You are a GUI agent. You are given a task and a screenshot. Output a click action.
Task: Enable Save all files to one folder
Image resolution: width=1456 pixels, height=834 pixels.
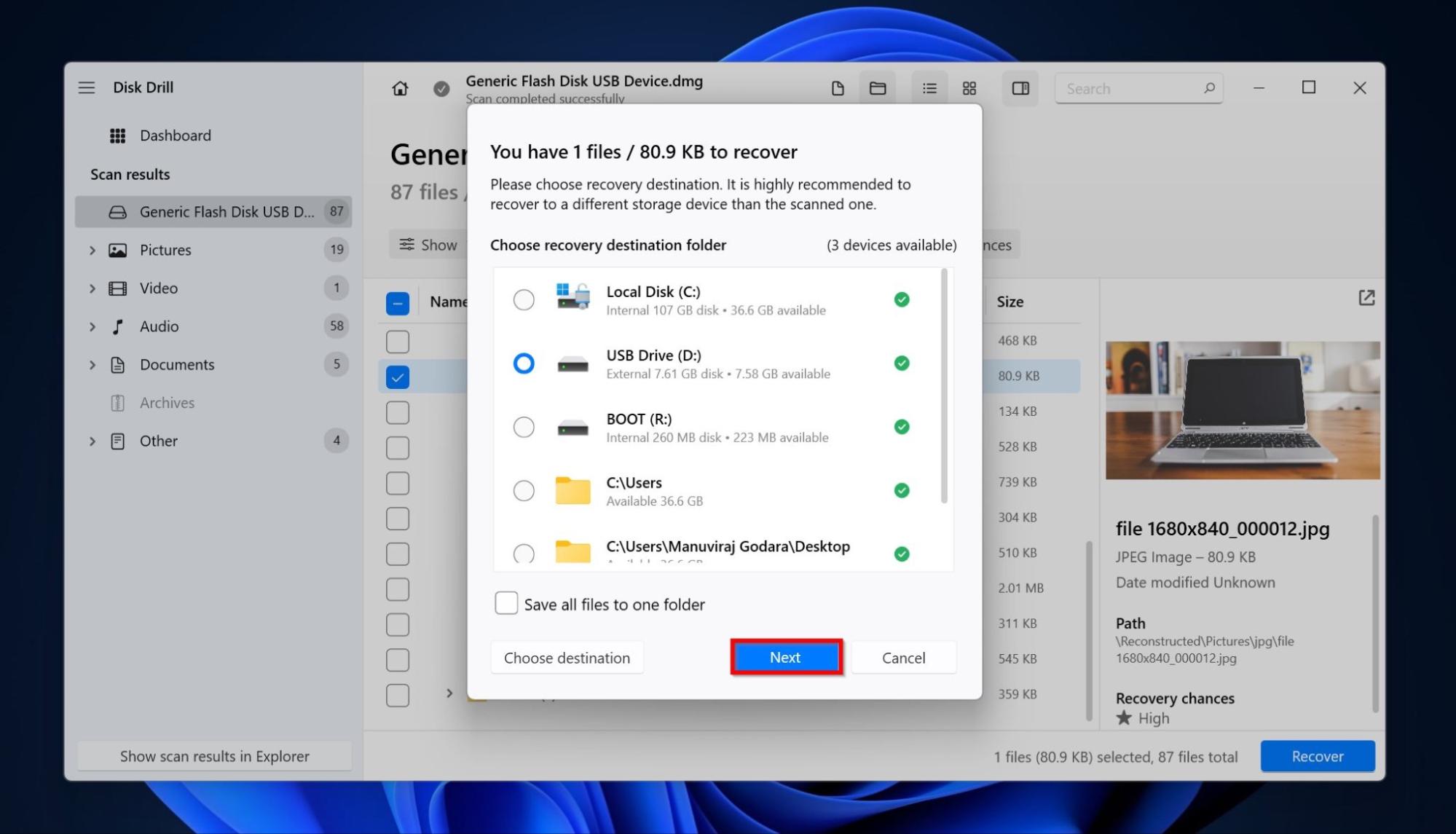tap(504, 603)
